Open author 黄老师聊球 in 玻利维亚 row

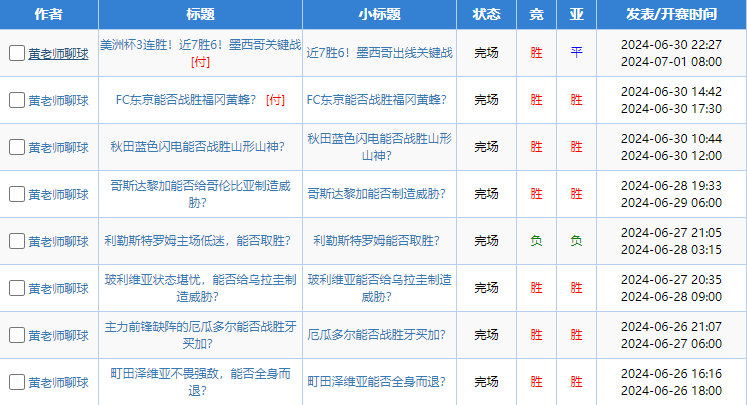coord(58,289)
